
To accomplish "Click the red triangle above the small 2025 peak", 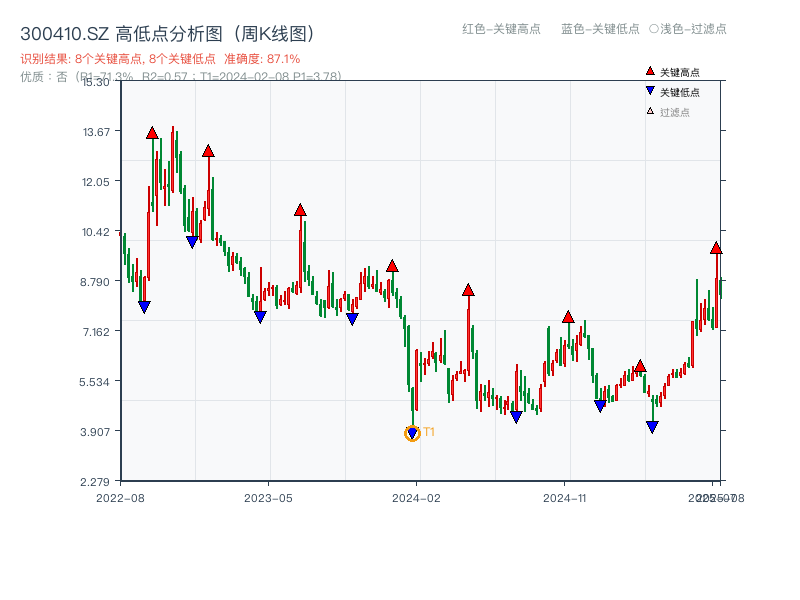I will coord(638,366).
